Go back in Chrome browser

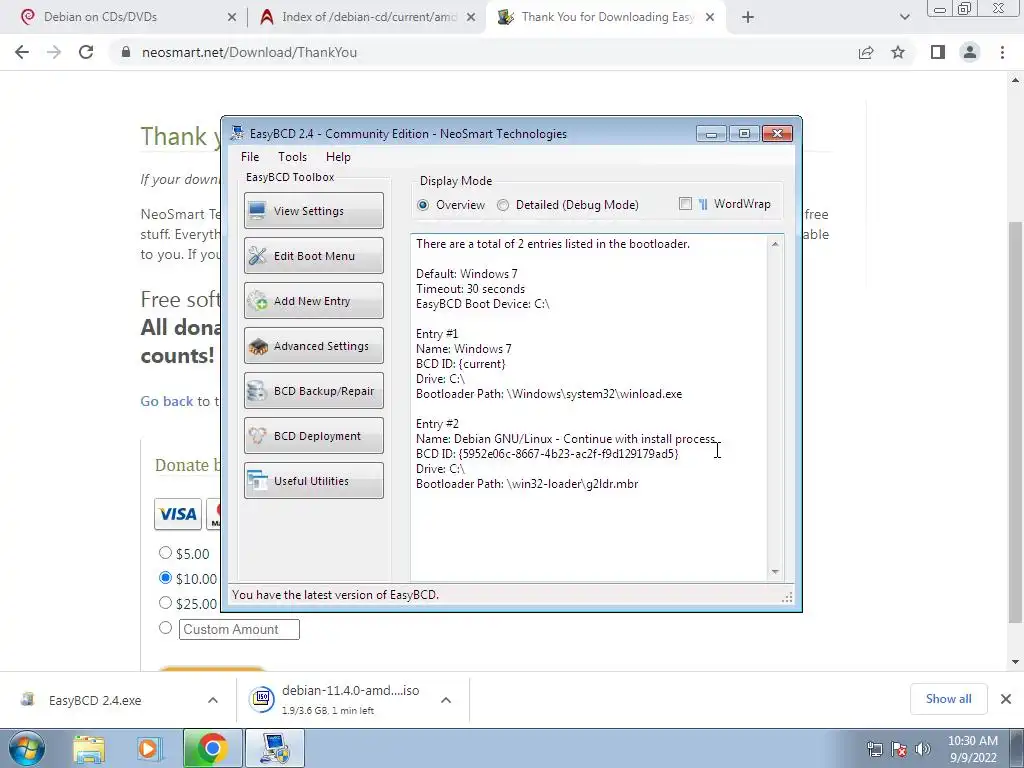(22, 52)
